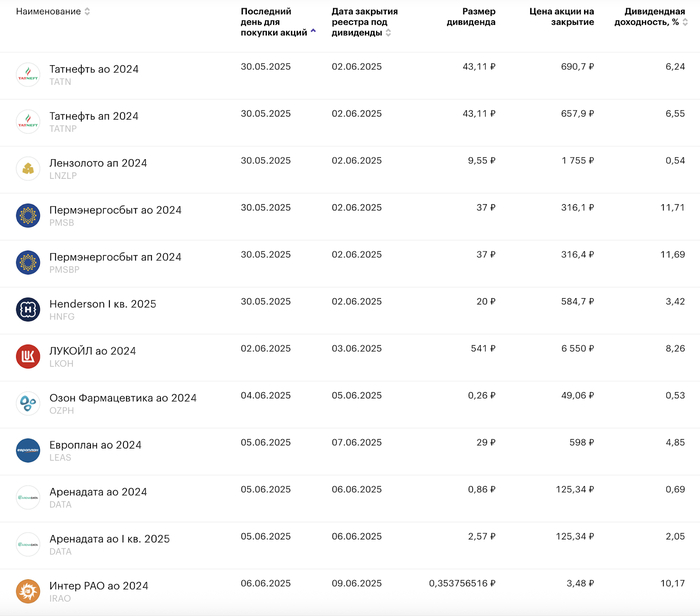Open the Пермэнергосбыт ап 2024 link

(115, 257)
